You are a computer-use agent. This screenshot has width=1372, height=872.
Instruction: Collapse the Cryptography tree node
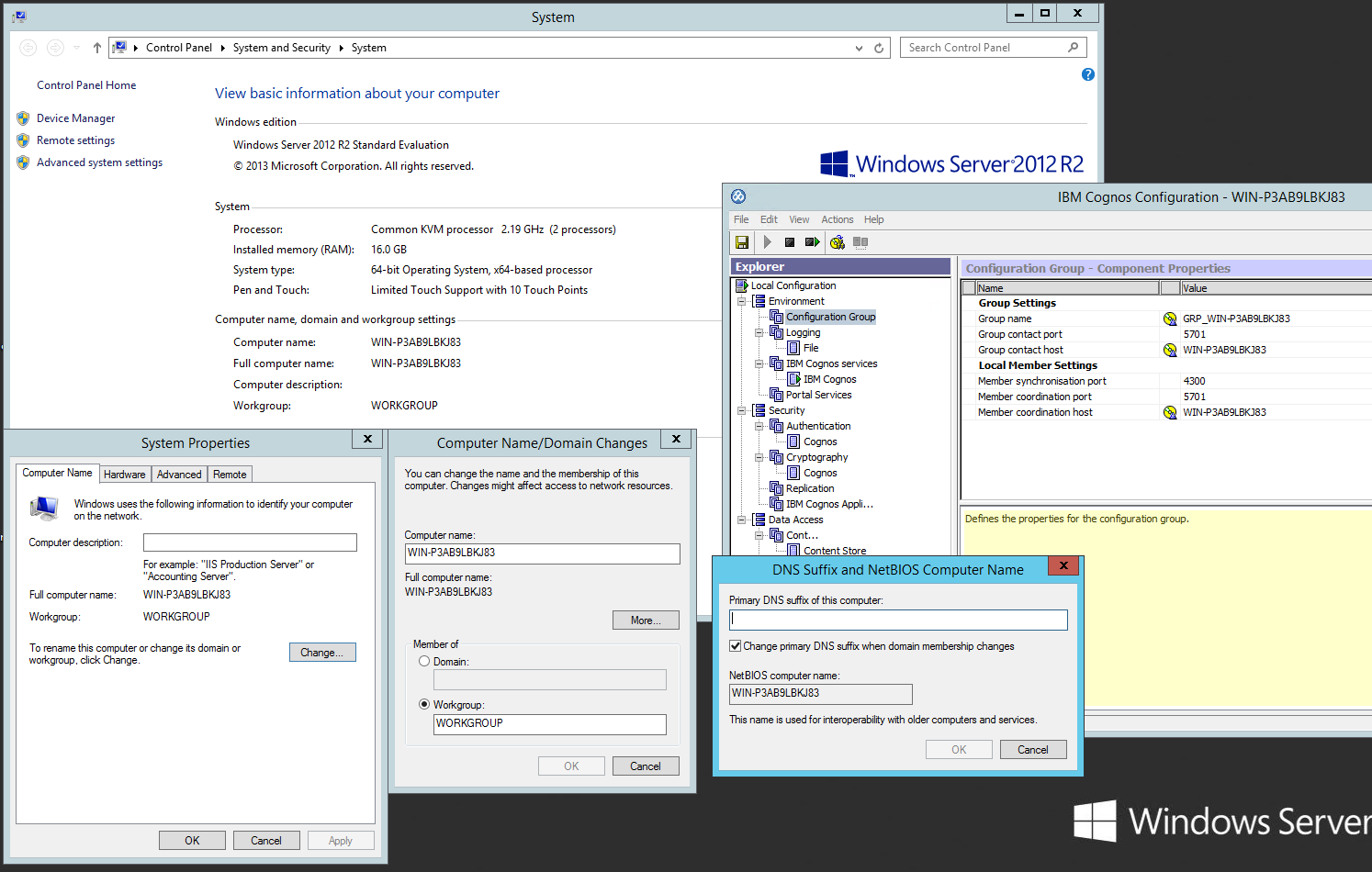coord(759,457)
